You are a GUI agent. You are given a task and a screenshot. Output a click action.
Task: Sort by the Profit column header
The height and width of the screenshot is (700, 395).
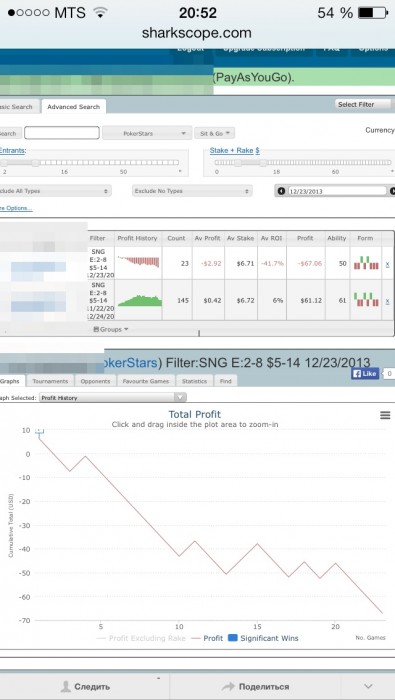pos(305,238)
